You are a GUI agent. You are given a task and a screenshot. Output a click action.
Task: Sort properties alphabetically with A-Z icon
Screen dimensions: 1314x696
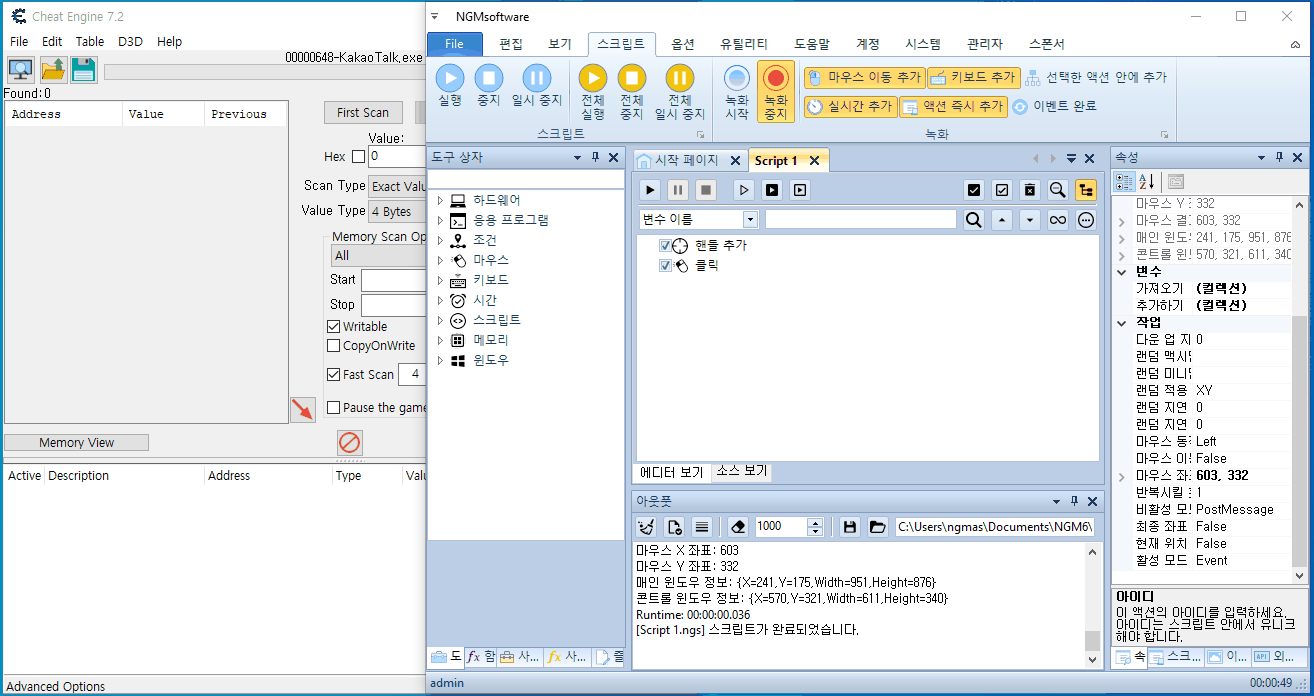pos(1146,181)
